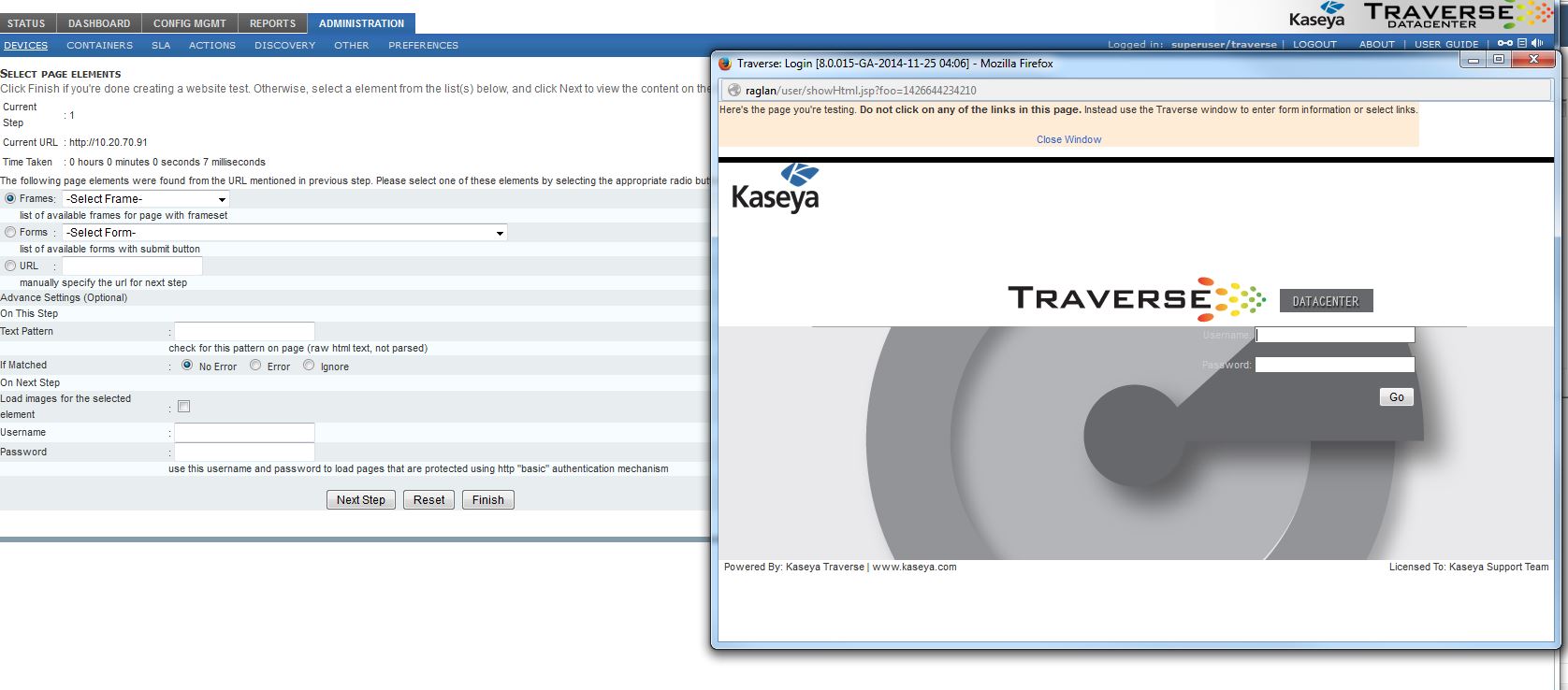Click 'Licensed To: Kaseya Support Team' text

[1469, 567]
